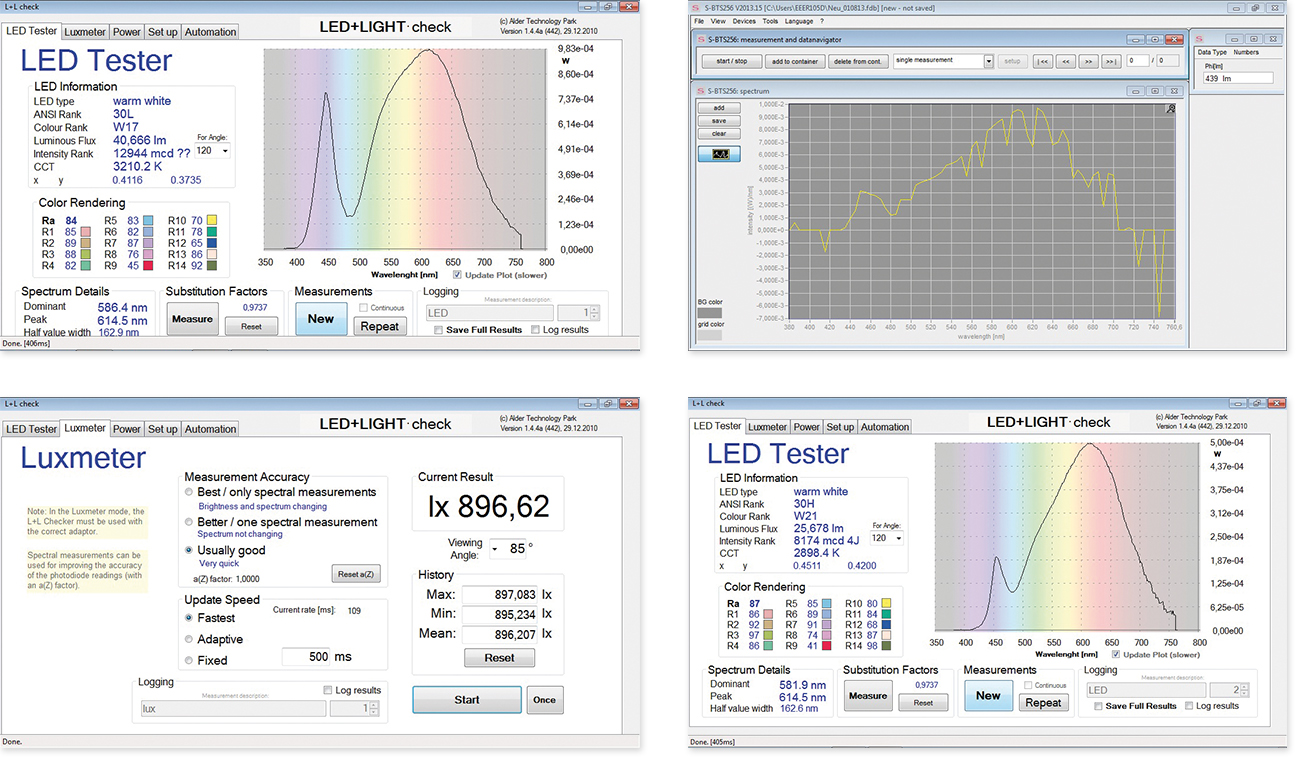Jump to first measurement with |<< button
Screen dimensions: 1302x760
pyautogui.click(x=1043, y=61)
